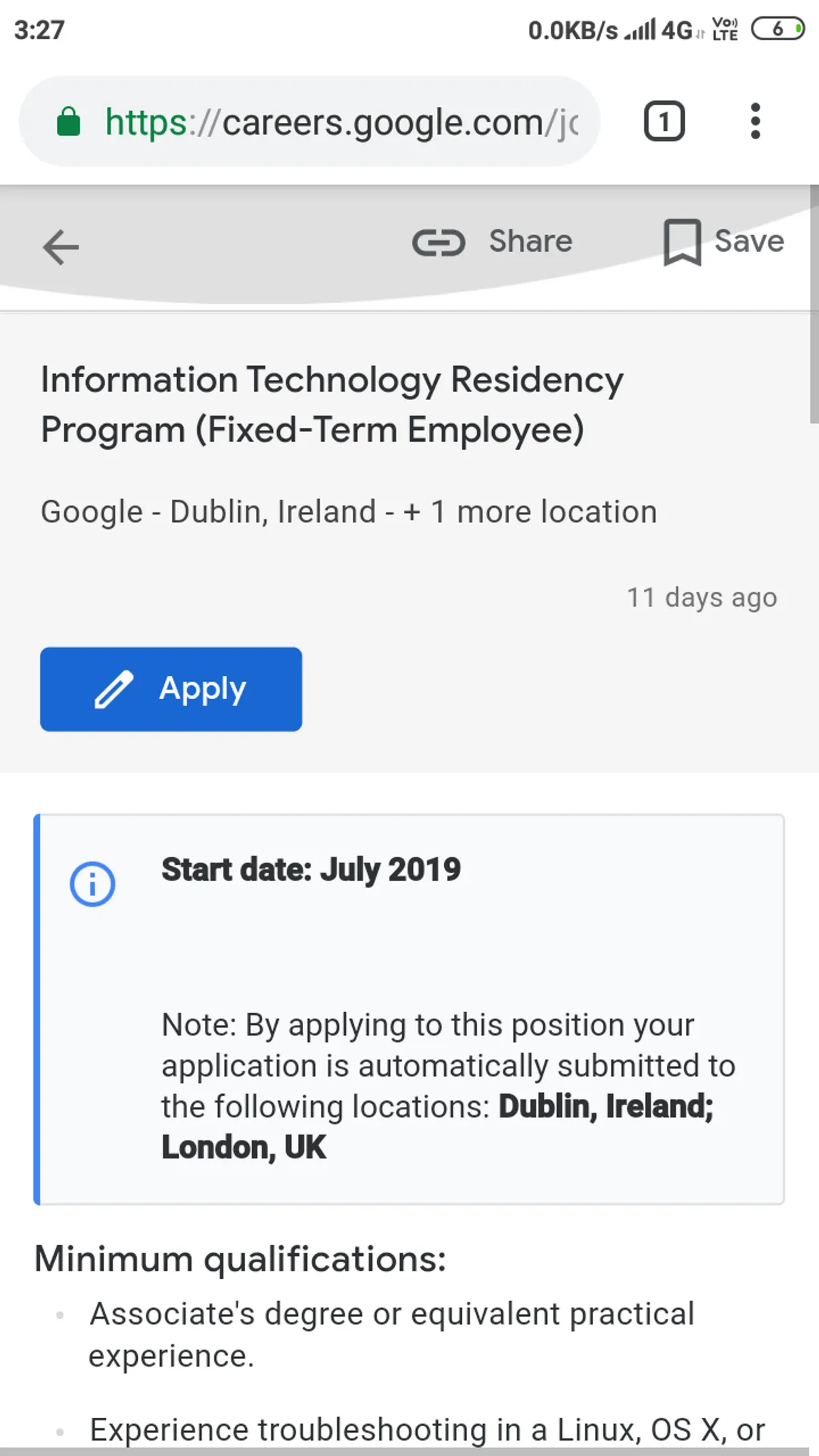Tap the careers.google.com address bar
Viewport: 819px width, 1456px height.
341,122
